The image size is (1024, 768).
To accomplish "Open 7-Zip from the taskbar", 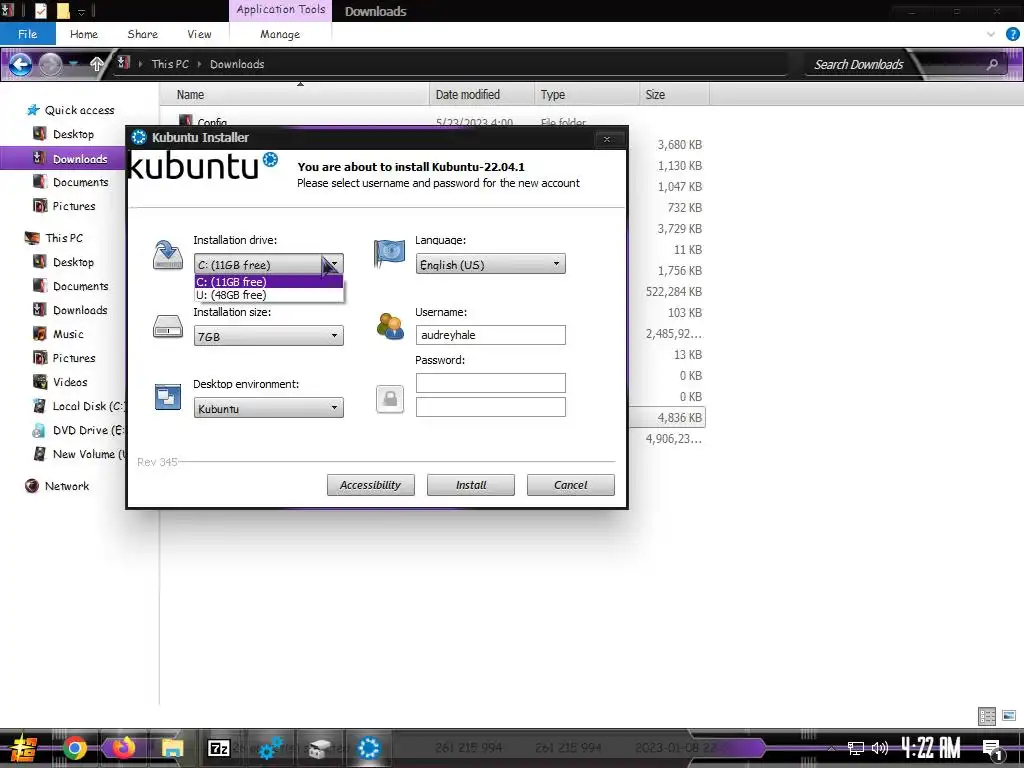I will coord(219,748).
